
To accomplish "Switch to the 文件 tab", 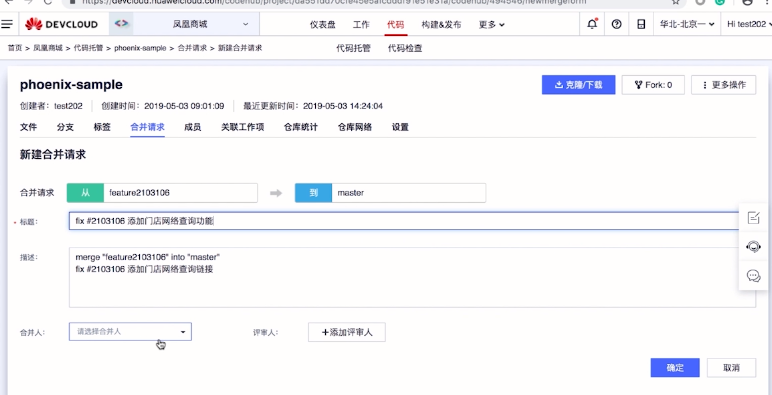I will pyautogui.click(x=29, y=127).
